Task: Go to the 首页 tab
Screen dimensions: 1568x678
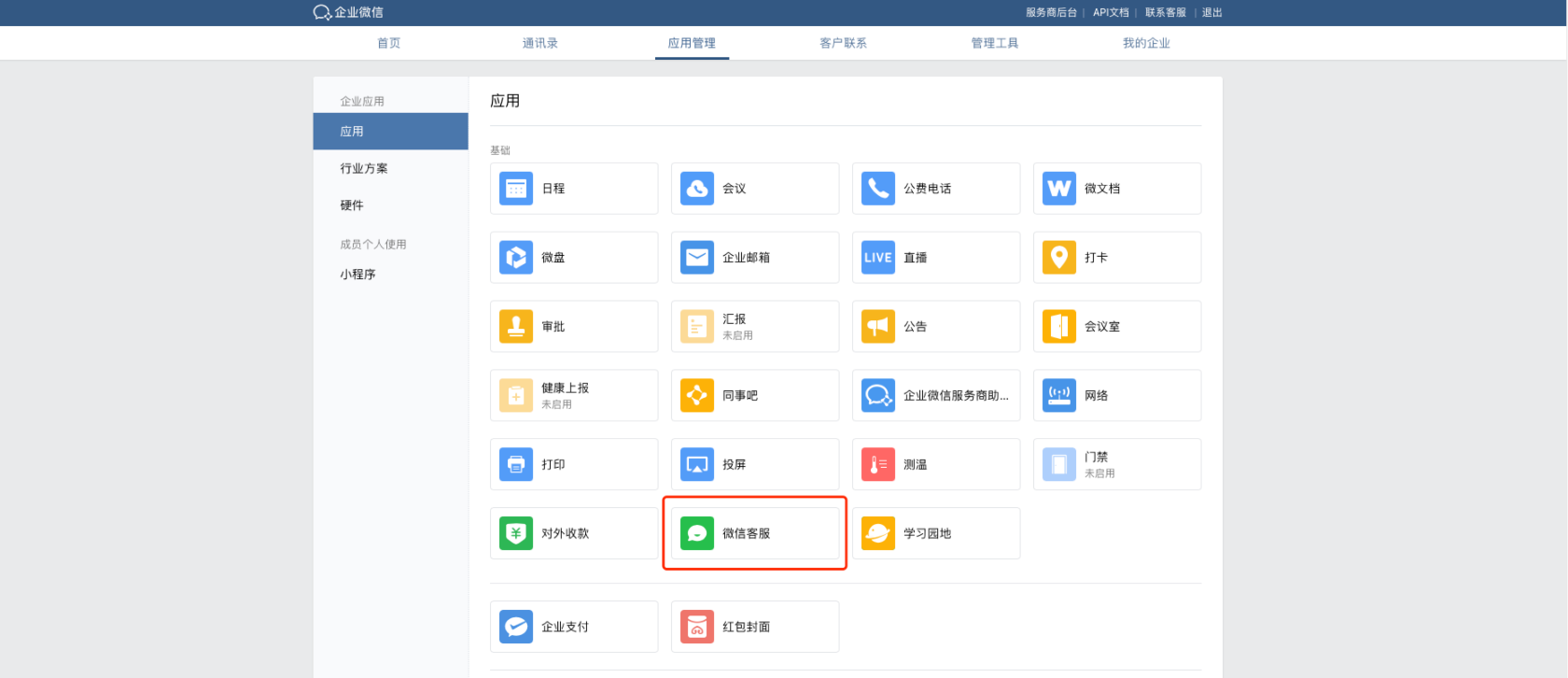Action: tap(389, 43)
